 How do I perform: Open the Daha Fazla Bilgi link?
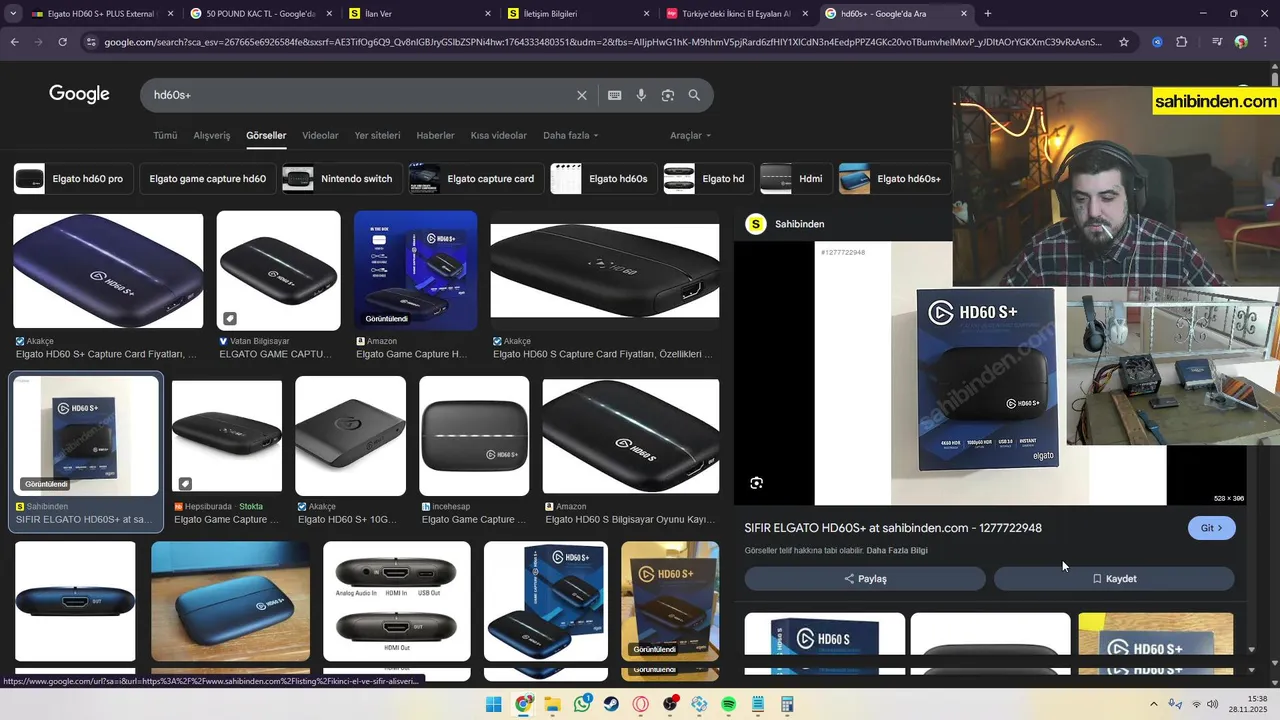coord(897,551)
